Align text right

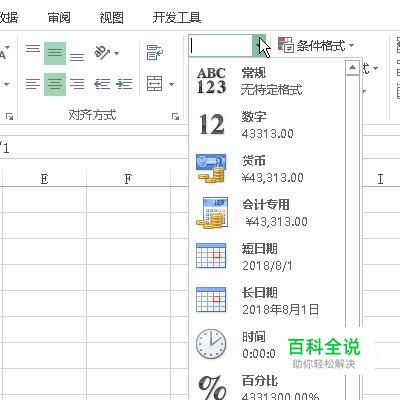[77, 84]
